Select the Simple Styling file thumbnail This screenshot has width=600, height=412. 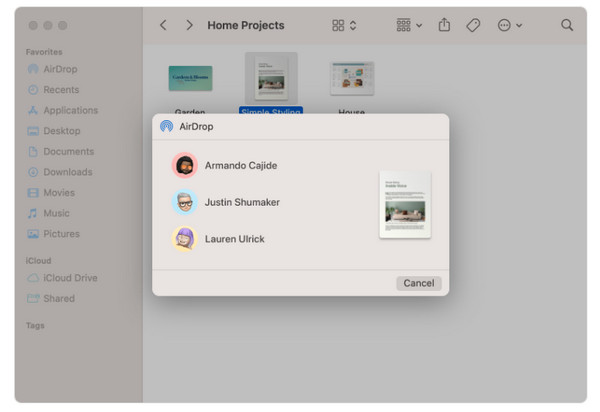271,78
